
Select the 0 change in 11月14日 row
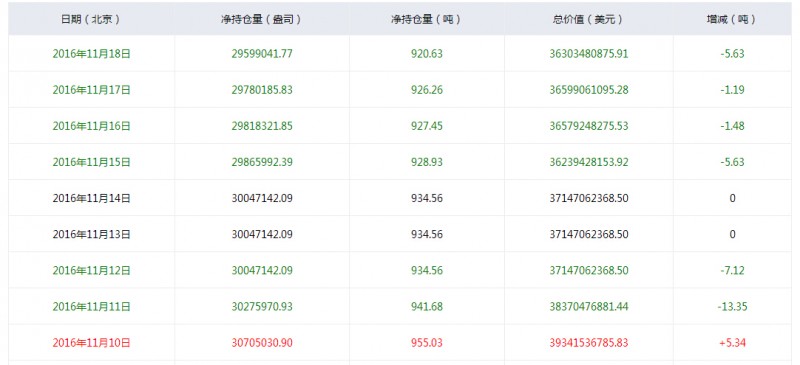[733, 198]
